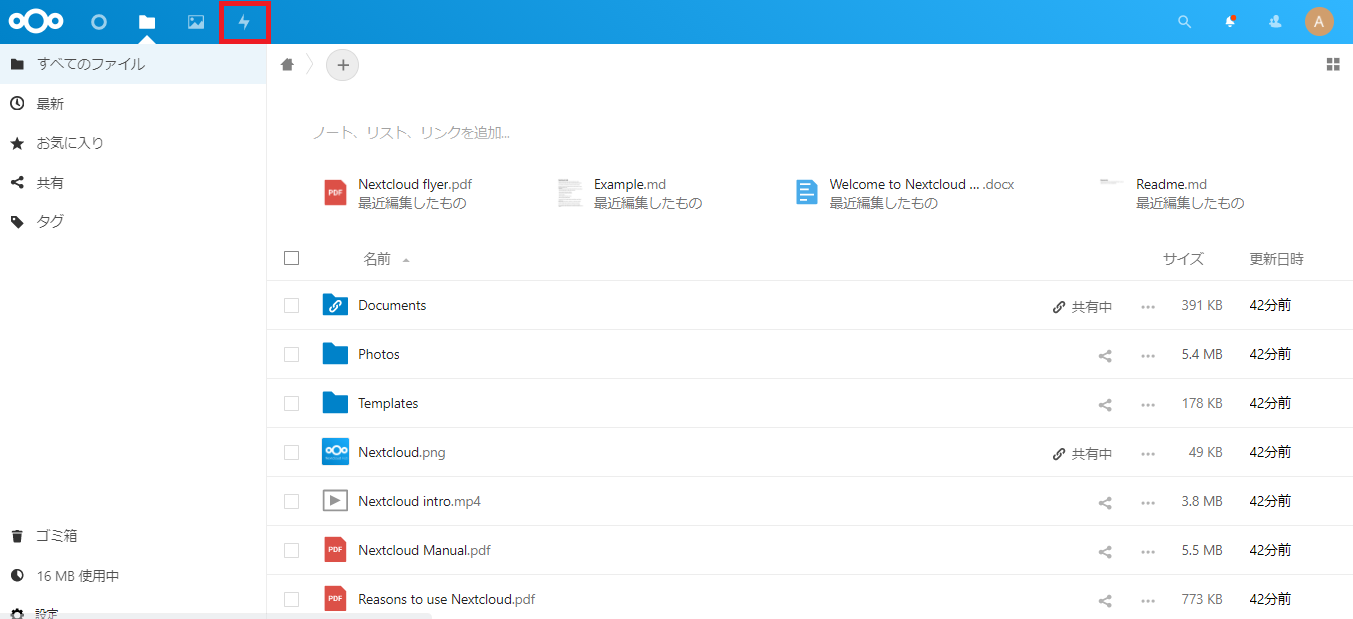The height and width of the screenshot is (619, 1353).
Task: Open the Nextcloud intro.mp4 file
Action: coord(420,501)
